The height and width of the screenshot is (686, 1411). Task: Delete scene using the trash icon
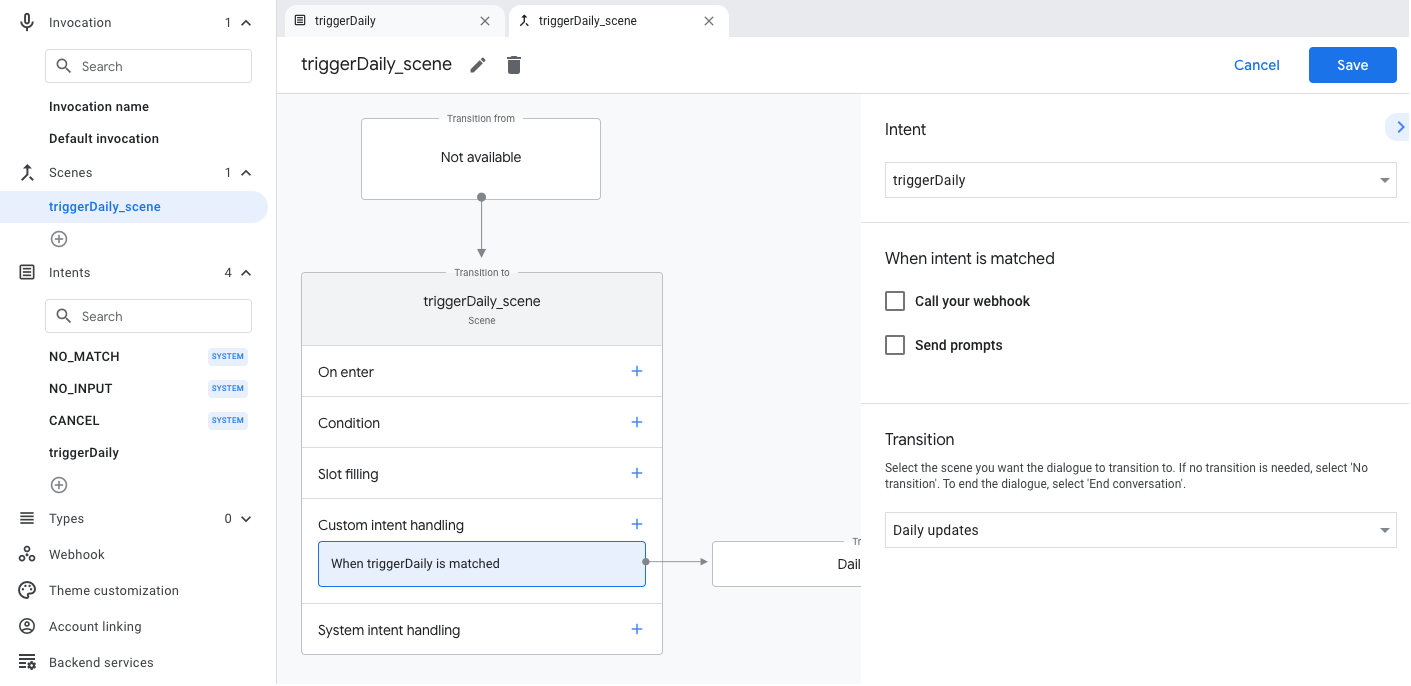coord(514,65)
